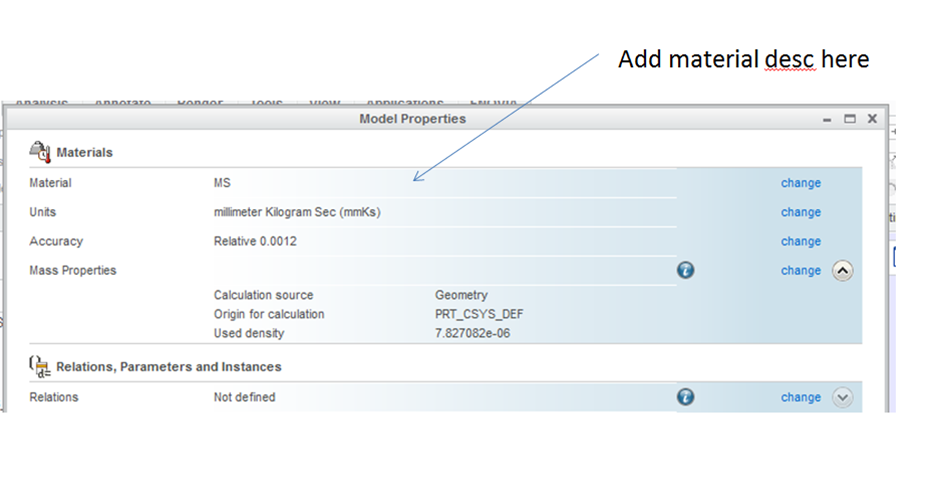Select the Geometry calculation source value
This screenshot has width=938, height=482.
(461, 295)
